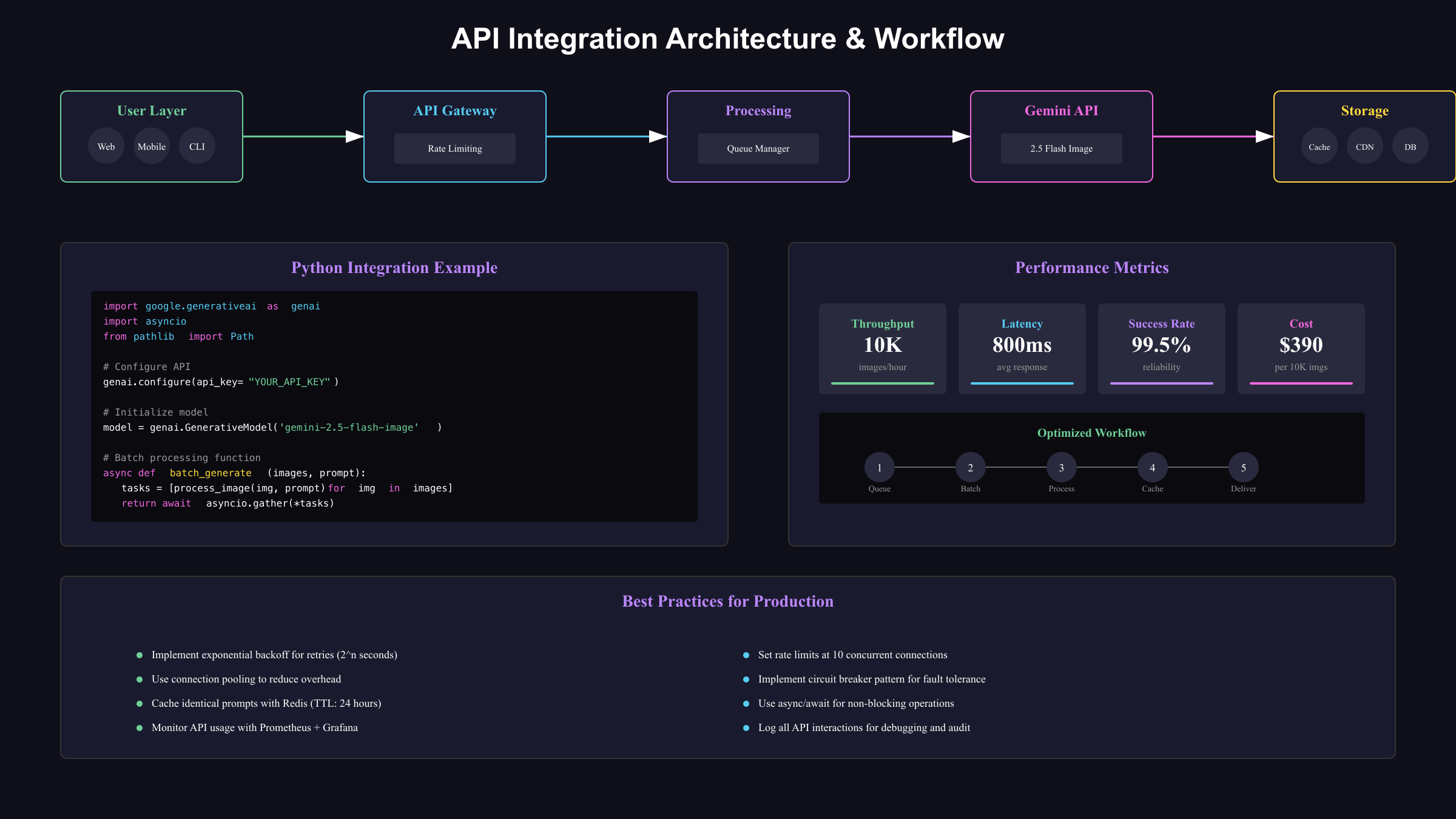This screenshot has height=819, width=1456.
Task: Click the exponential backoff retries bullet
Action: click(x=267, y=655)
